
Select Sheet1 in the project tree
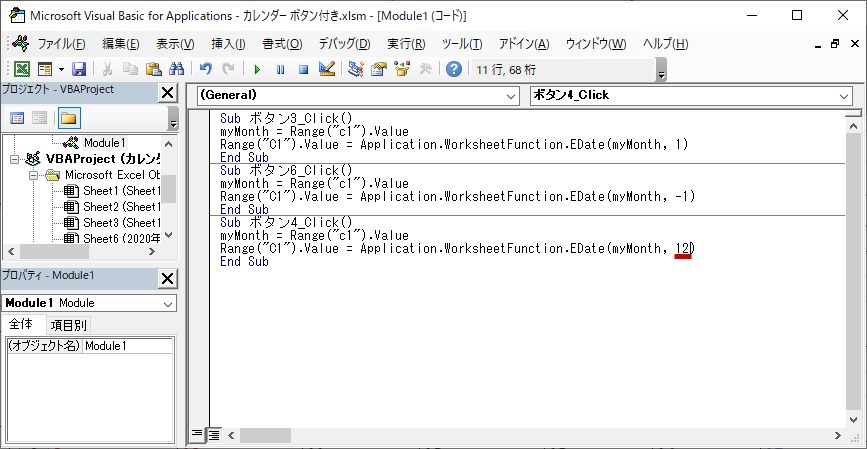point(121,191)
